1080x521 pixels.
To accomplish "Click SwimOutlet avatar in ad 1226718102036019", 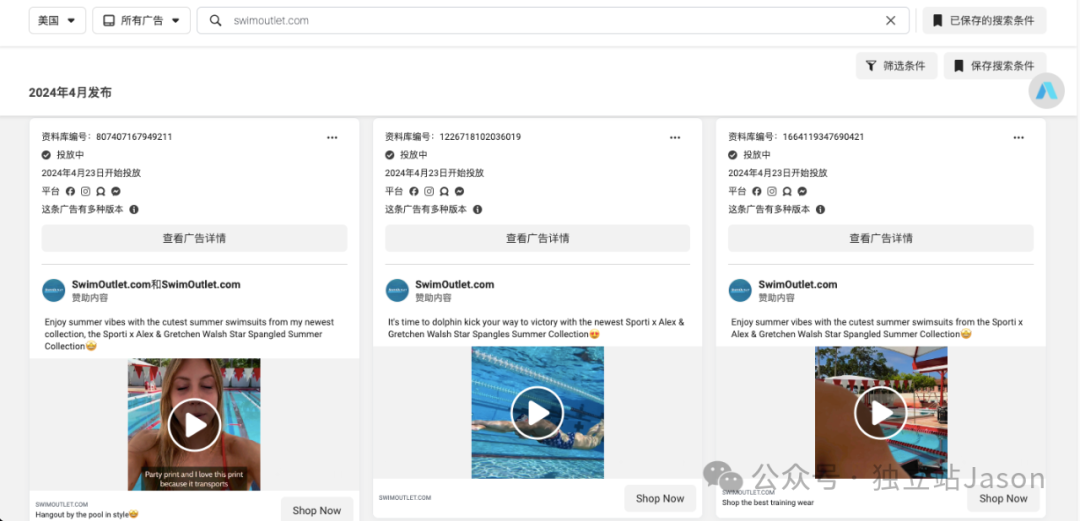I will point(397,290).
